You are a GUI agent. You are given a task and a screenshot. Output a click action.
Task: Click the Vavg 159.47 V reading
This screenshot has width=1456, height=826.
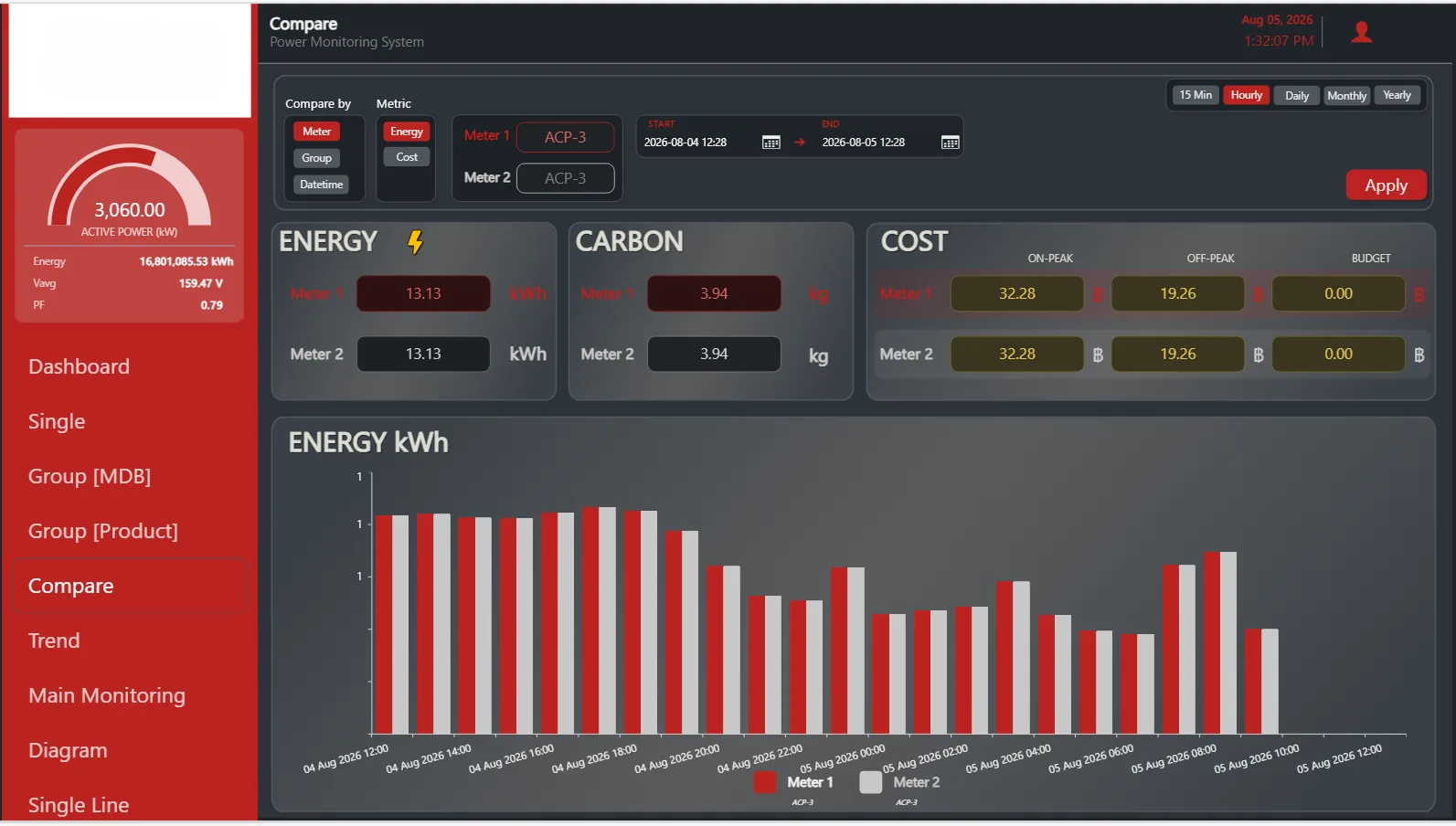[x=201, y=283]
